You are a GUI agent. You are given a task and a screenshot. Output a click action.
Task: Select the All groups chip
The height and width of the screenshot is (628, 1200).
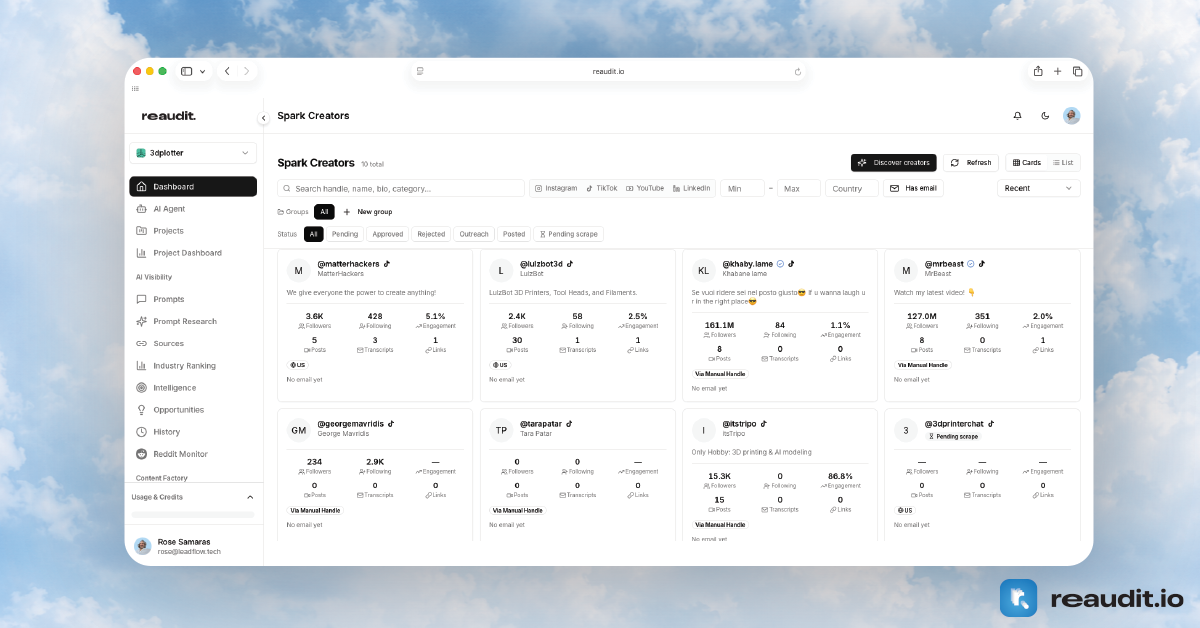[x=324, y=212]
